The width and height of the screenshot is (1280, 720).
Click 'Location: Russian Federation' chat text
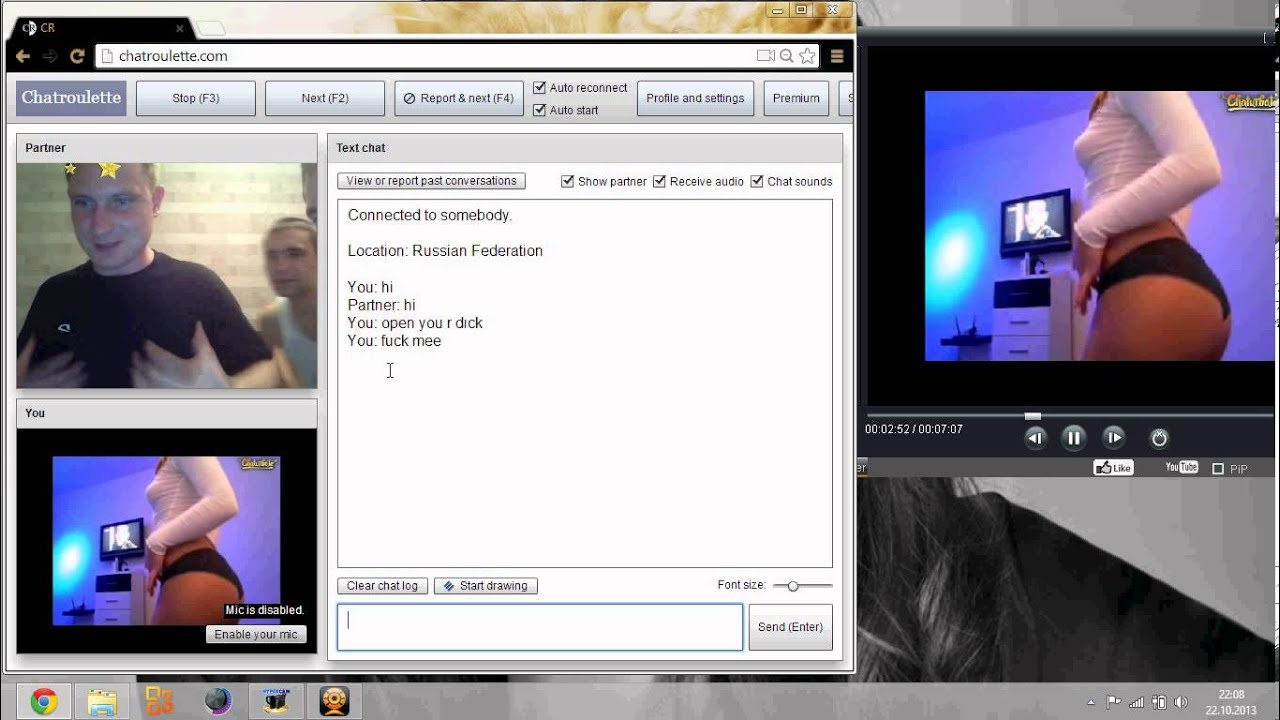[445, 251]
